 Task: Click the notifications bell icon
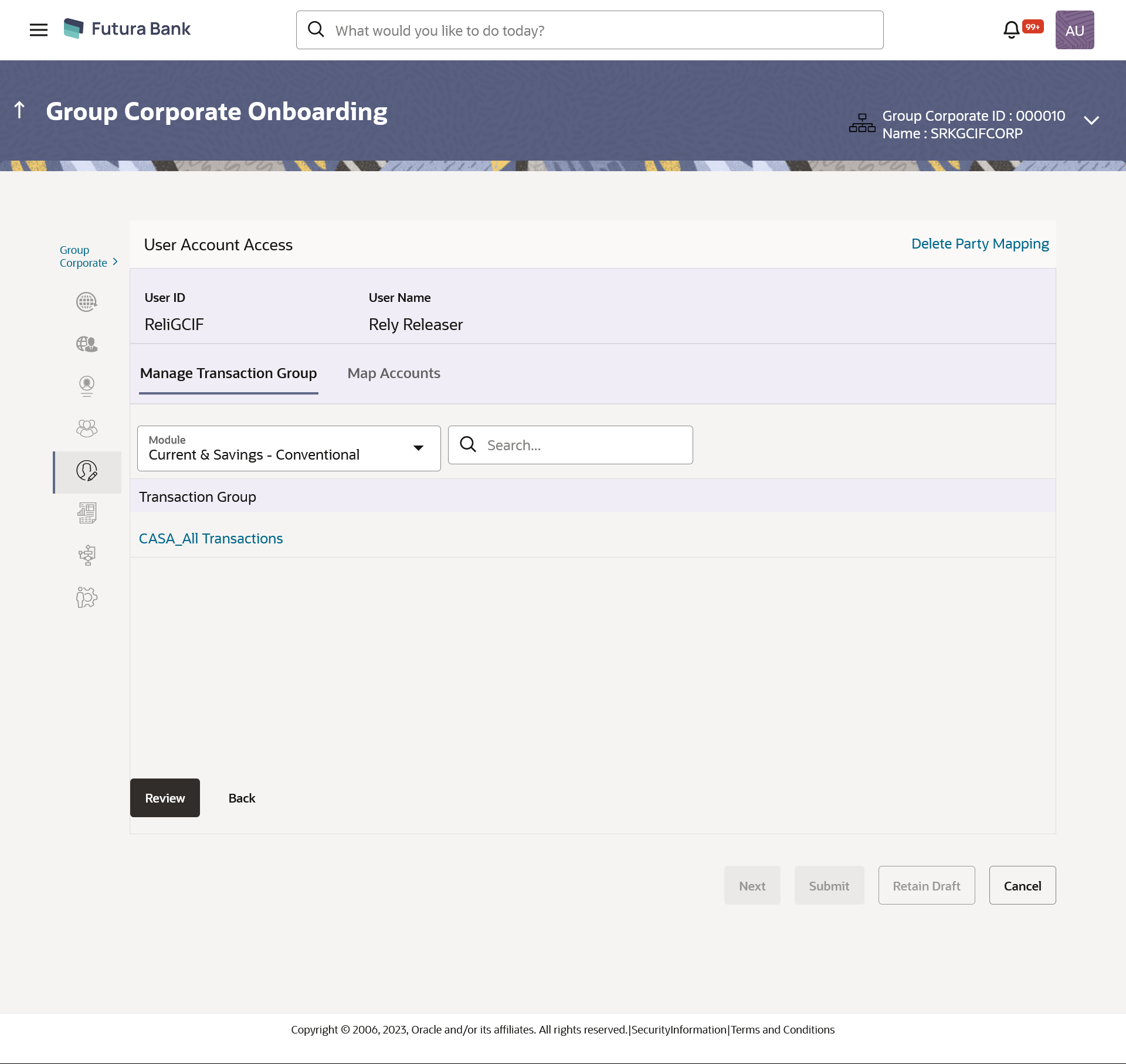tap(1011, 30)
